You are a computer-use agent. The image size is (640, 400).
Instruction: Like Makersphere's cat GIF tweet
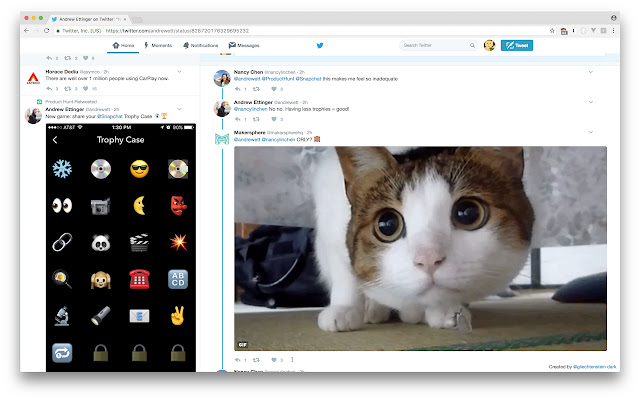[x=274, y=360]
